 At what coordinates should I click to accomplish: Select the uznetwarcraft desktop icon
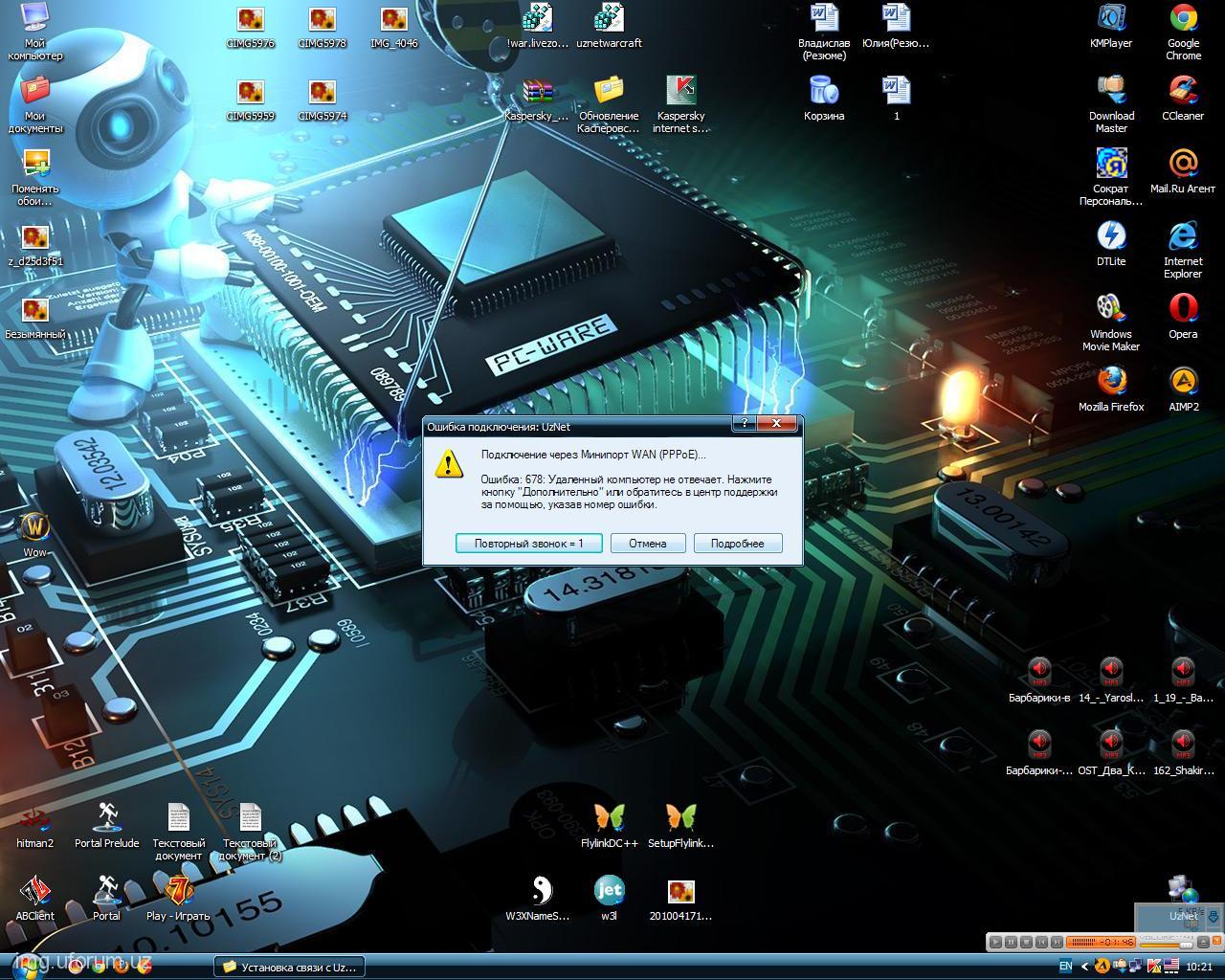[610, 27]
